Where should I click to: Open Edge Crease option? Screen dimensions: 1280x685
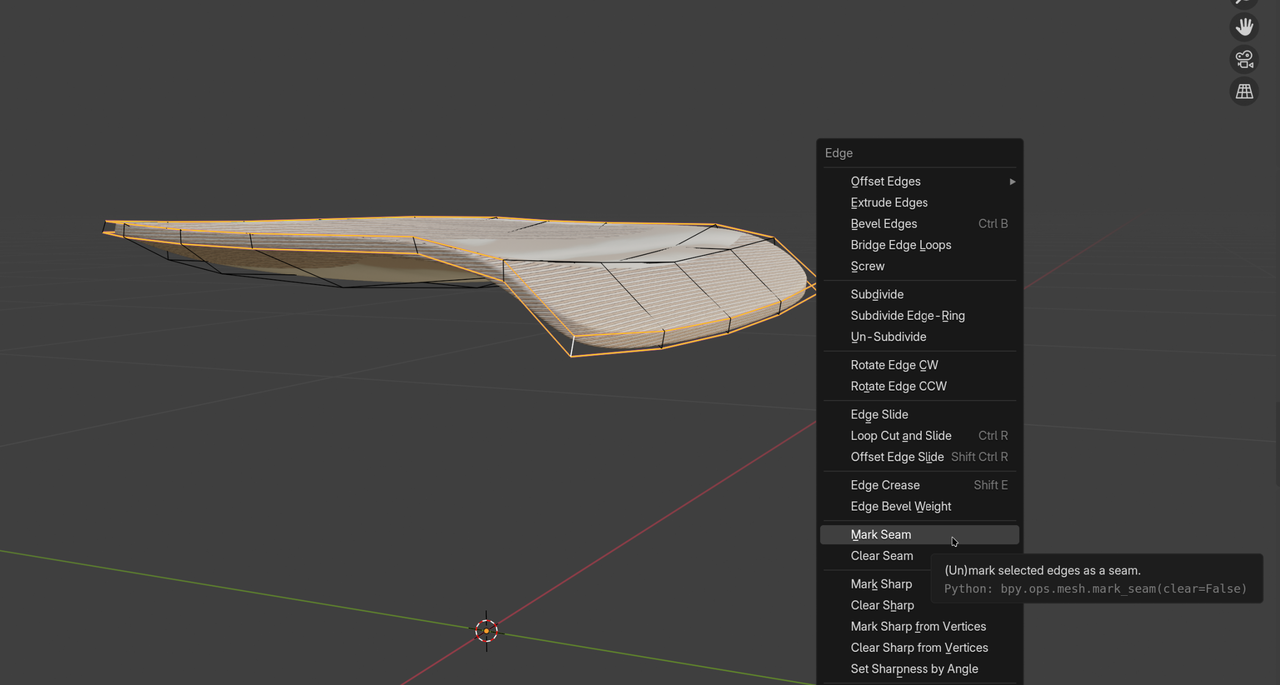tap(885, 485)
